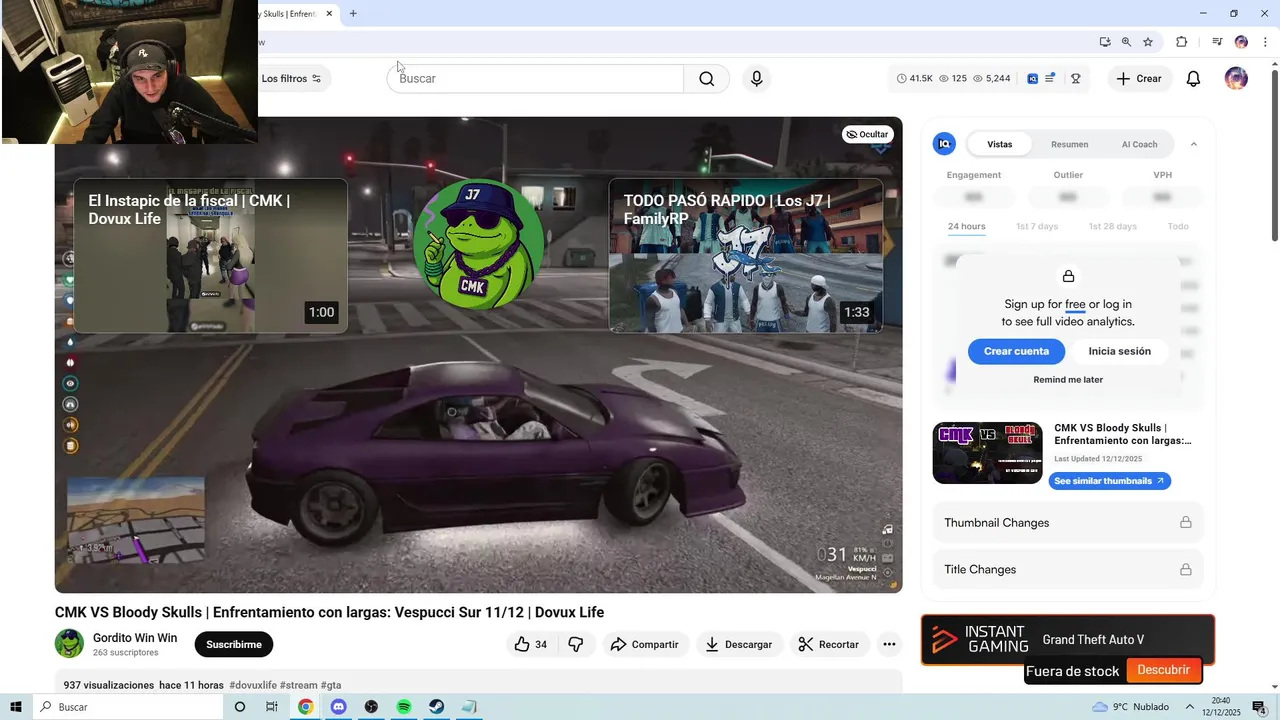Open the vidIQ list icon with blue dot
The image size is (1280, 720).
point(1050,78)
